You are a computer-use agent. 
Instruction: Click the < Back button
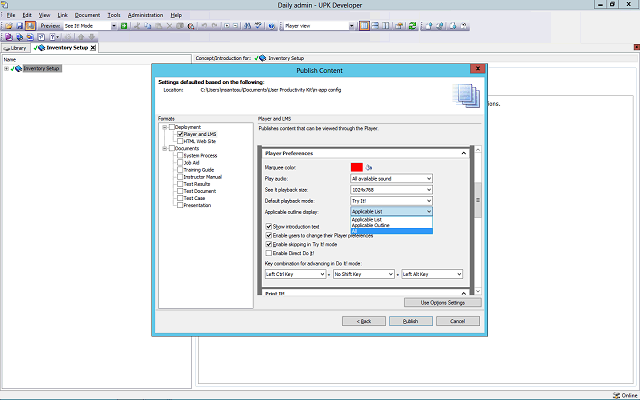coord(364,321)
